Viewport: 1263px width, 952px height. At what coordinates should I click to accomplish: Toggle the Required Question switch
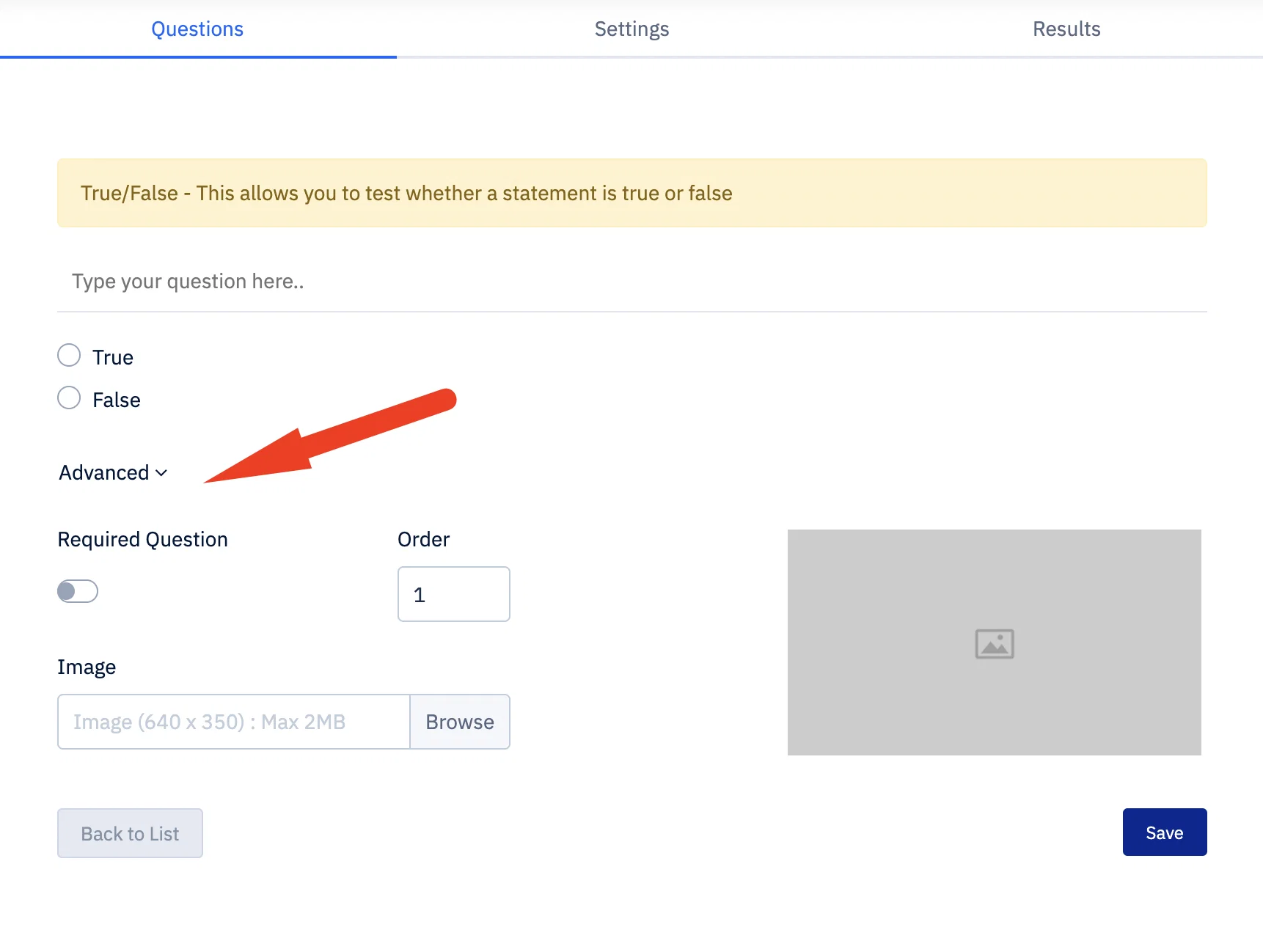click(x=78, y=591)
